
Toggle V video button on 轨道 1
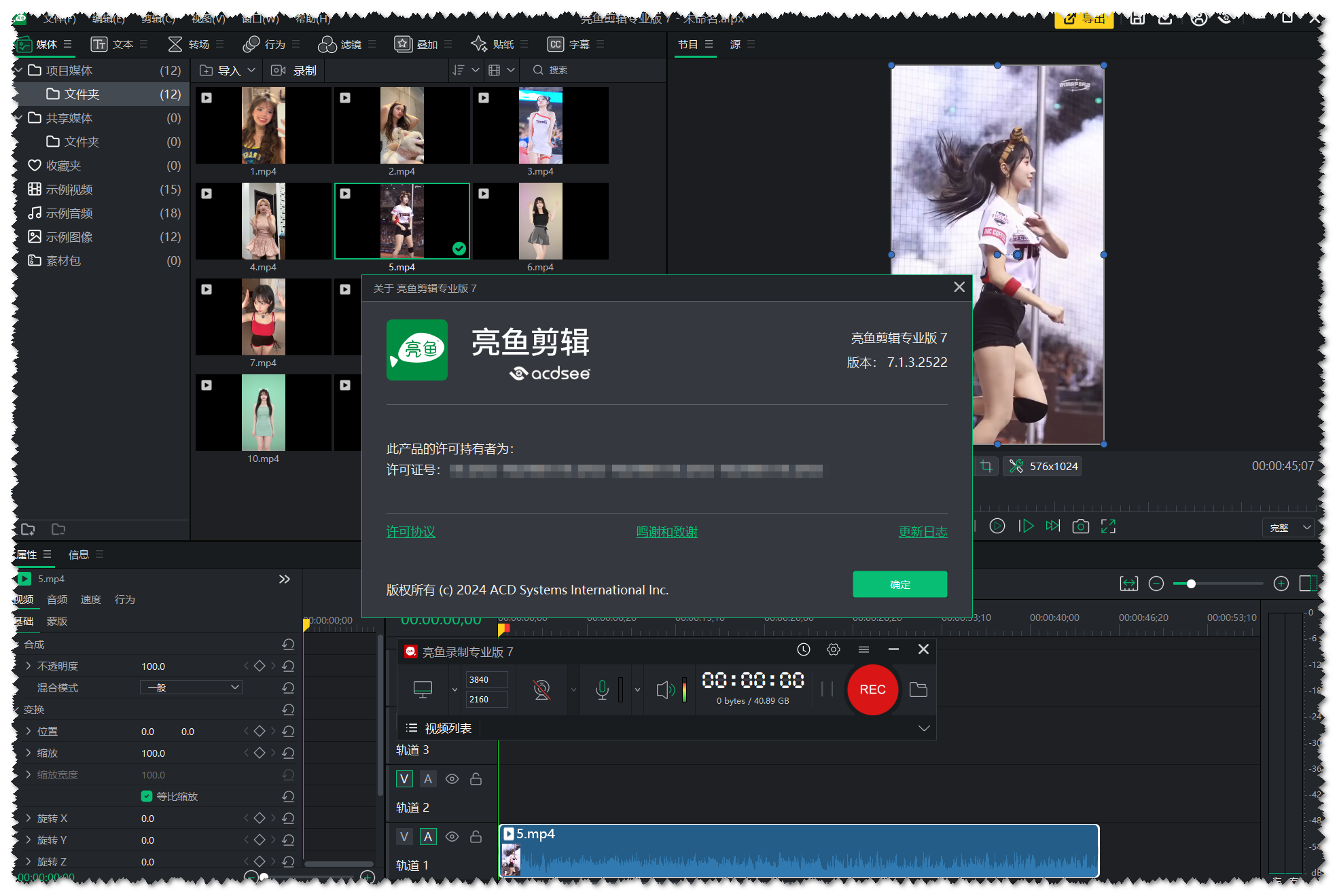coord(404,837)
